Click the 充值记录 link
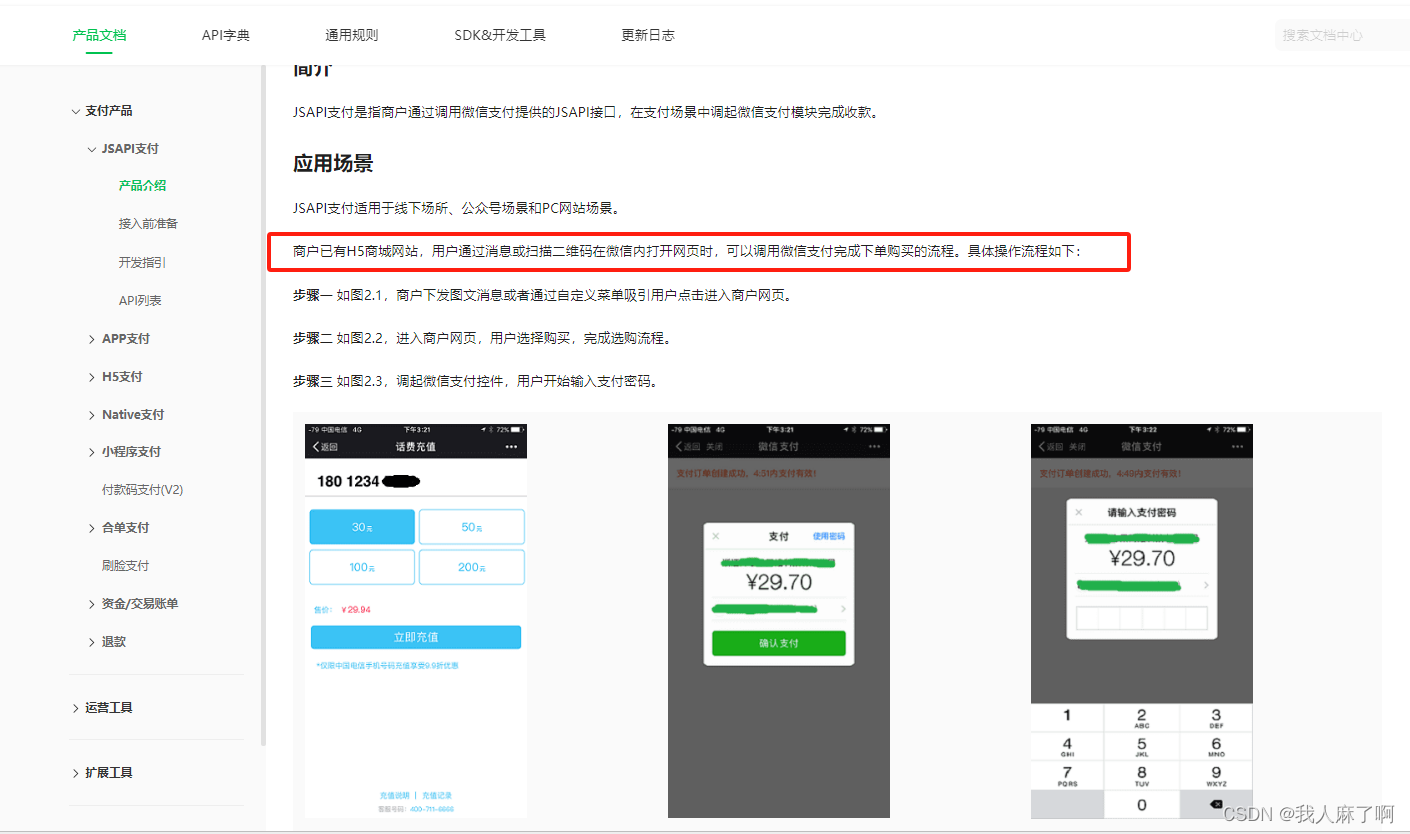The width and height of the screenshot is (1410, 834). 437,796
